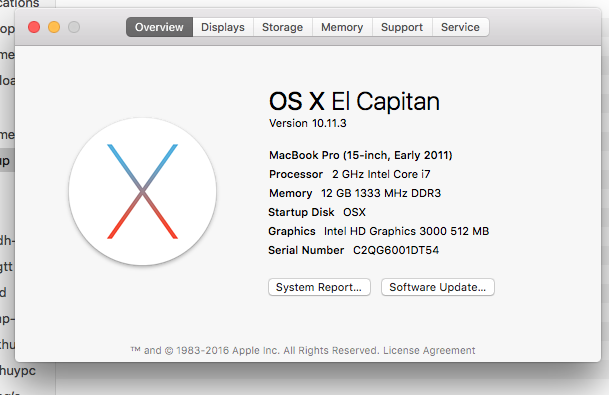Open the Storage tab
This screenshot has height=395, width=609.
[282, 27]
